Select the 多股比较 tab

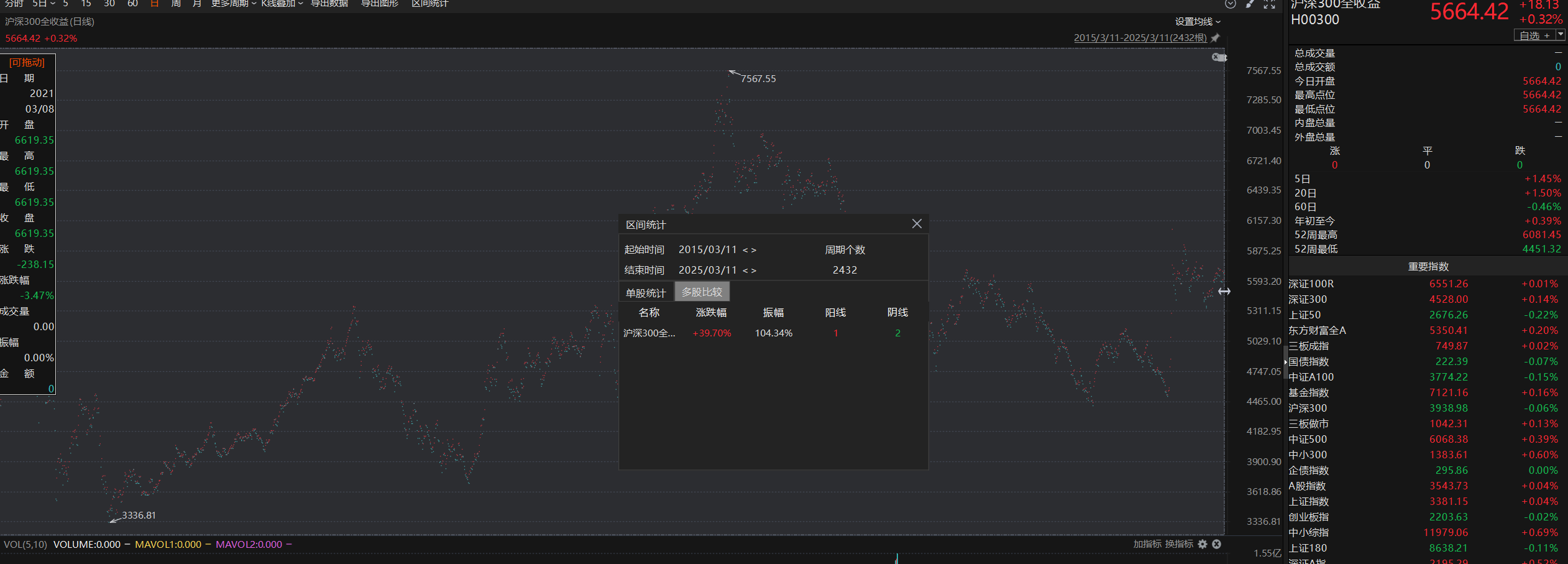702,292
